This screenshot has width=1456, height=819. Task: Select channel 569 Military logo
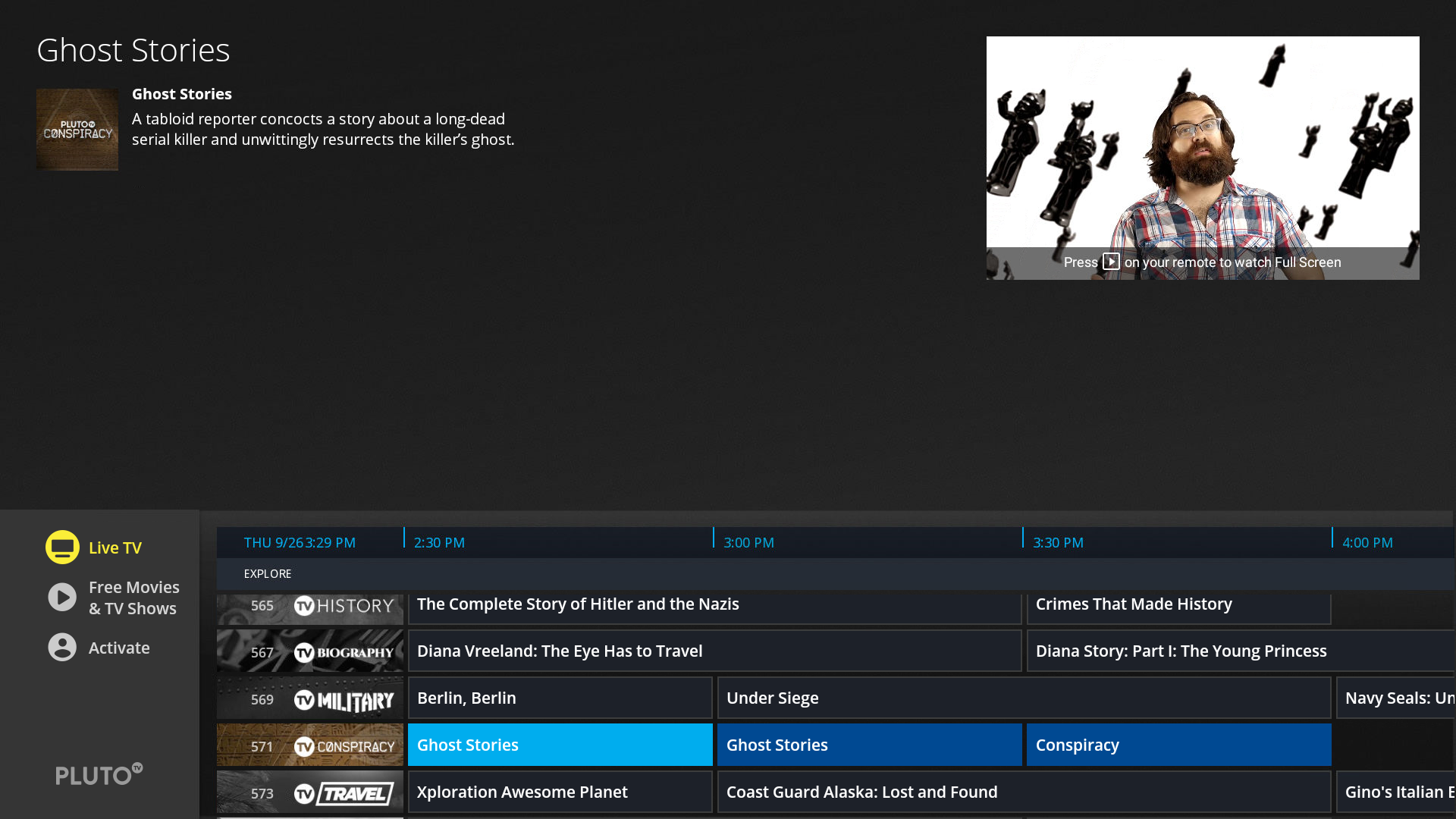coord(344,700)
